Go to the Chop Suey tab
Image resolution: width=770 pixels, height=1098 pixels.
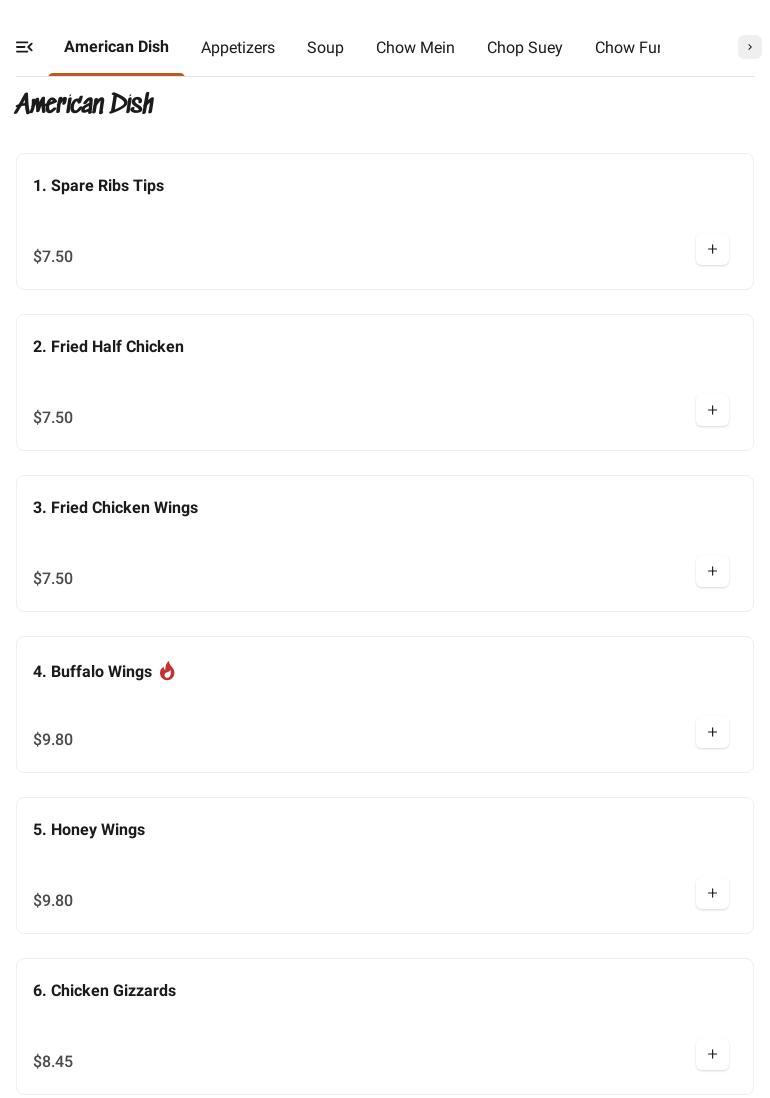(x=524, y=48)
